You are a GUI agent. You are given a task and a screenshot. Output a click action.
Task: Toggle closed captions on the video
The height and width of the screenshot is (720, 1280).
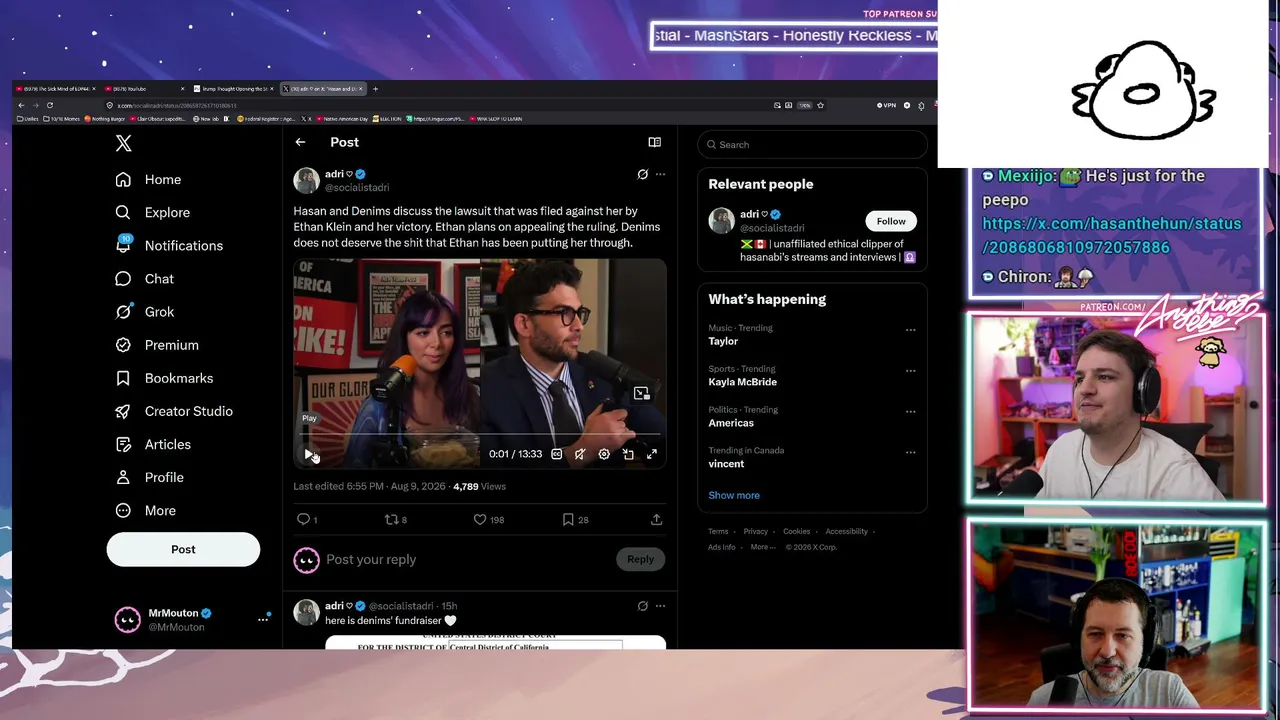(x=557, y=454)
